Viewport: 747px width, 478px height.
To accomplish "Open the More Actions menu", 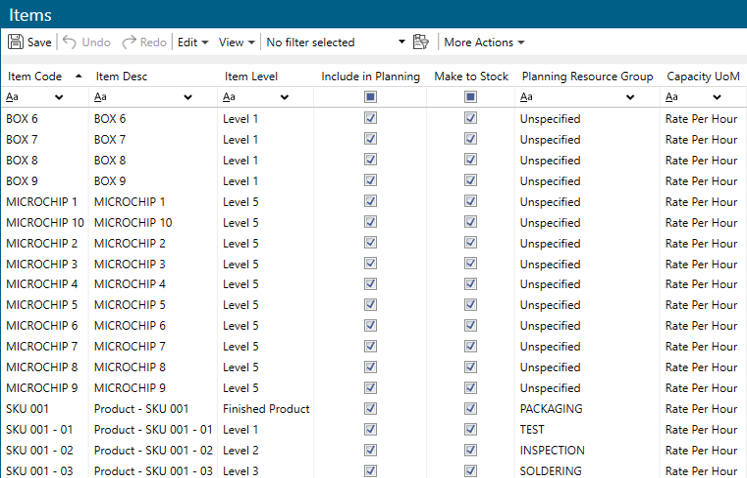I will pos(484,42).
